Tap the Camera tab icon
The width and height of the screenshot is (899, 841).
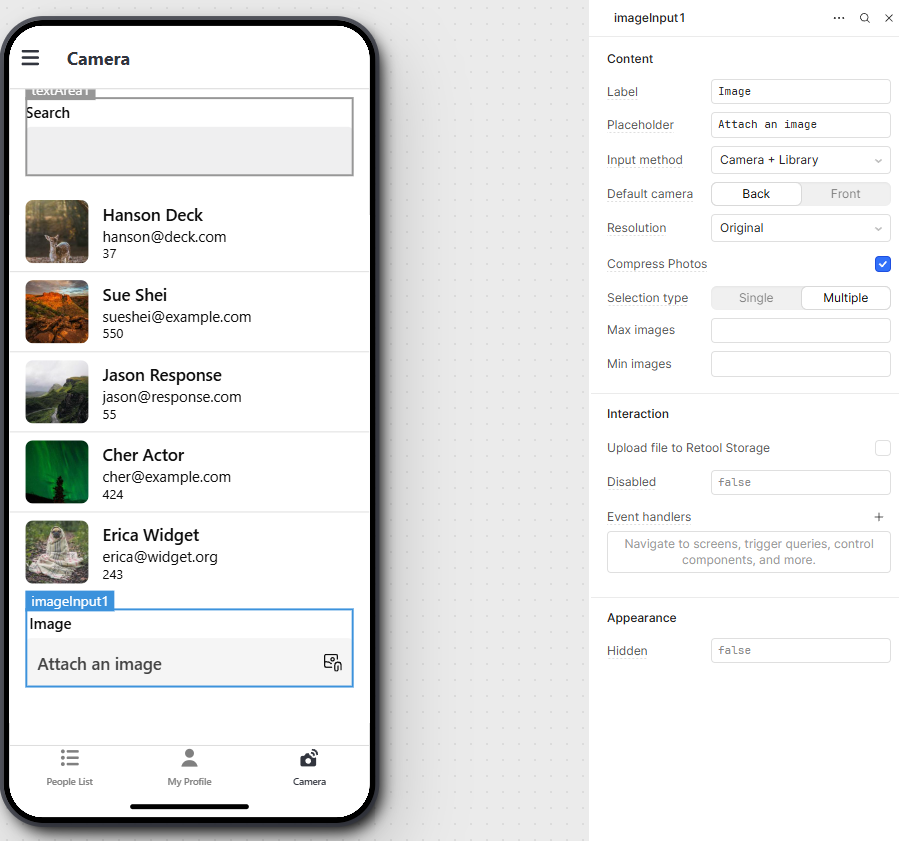pos(309,758)
